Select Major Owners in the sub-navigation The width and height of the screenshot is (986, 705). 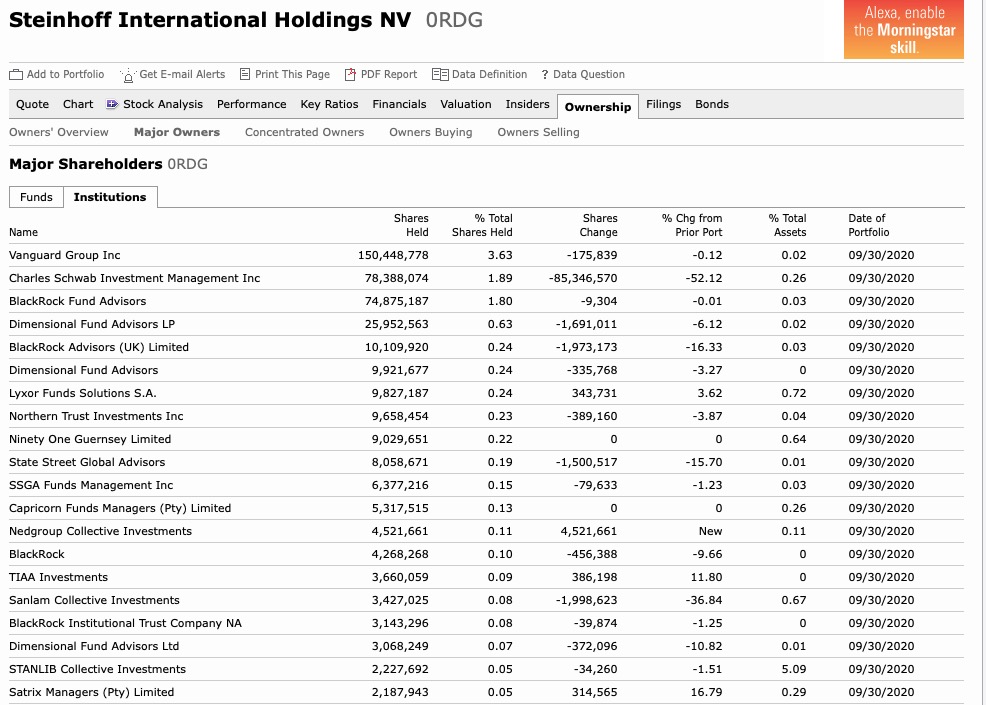click(x=176, y=131)
